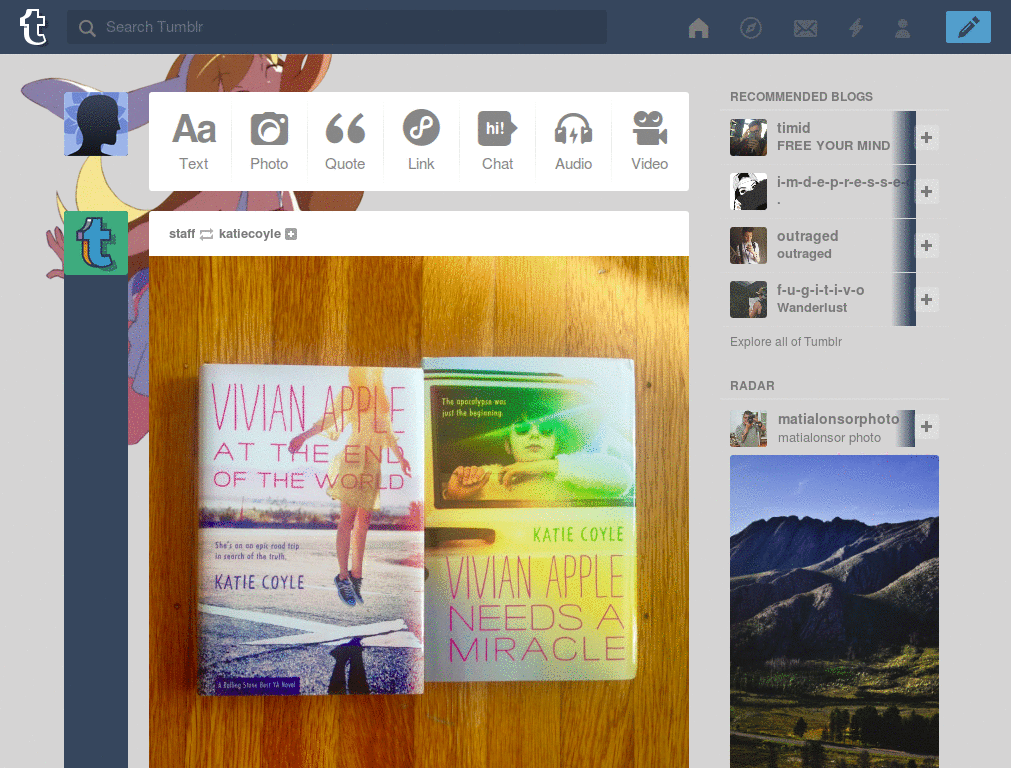Image resolution: width=1024 pixels, height=768 pixels.
Task: Click the blue pencil compose button
Action: click(968, 27)
